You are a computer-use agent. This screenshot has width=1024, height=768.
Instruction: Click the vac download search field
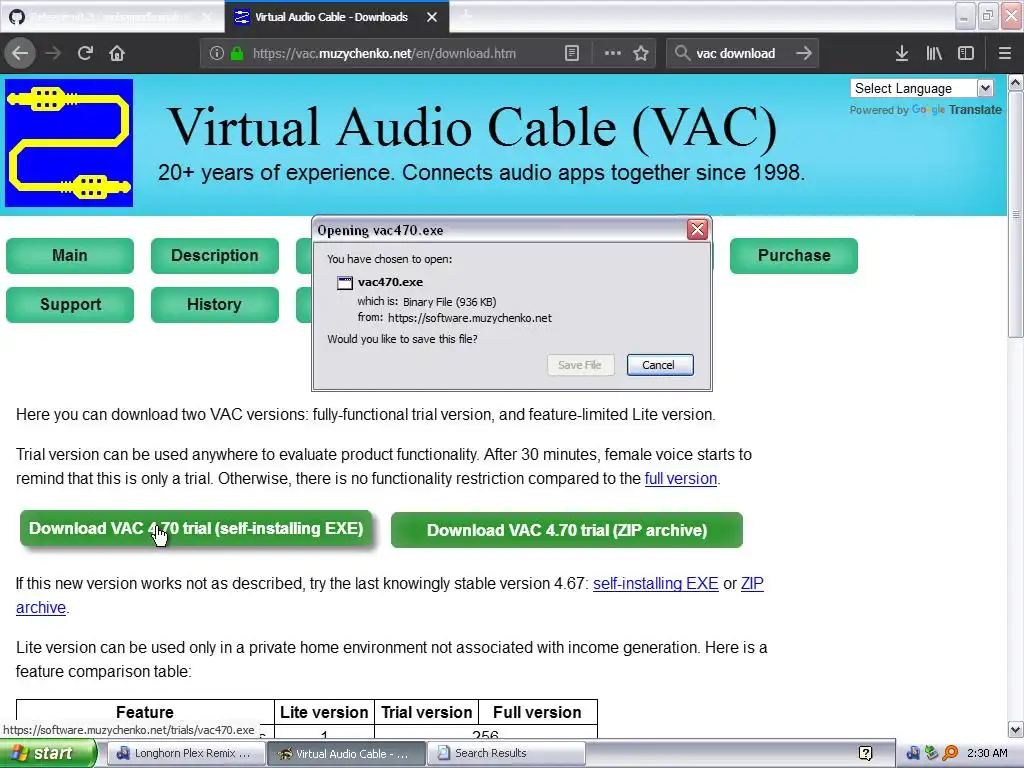741,54
